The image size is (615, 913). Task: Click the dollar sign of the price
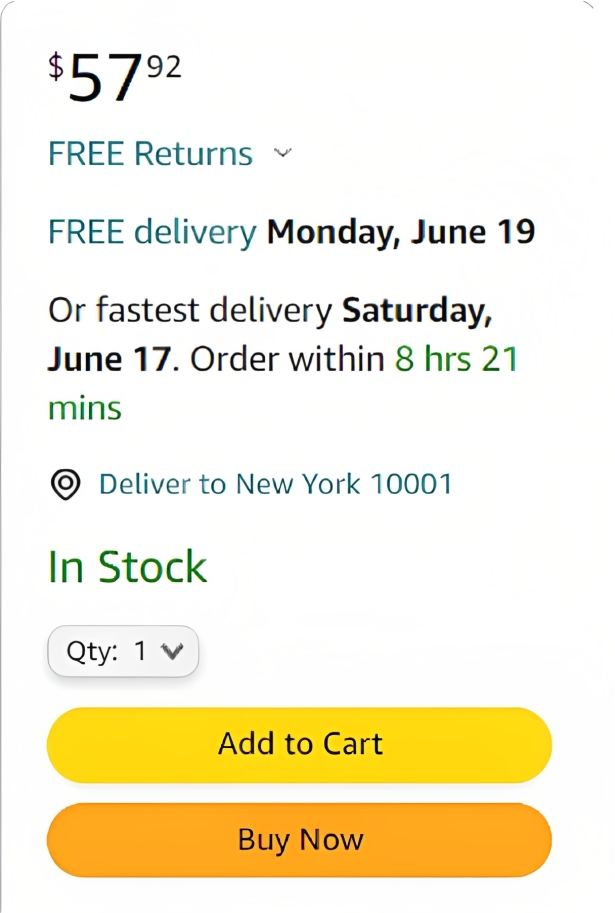coord(56,66)
